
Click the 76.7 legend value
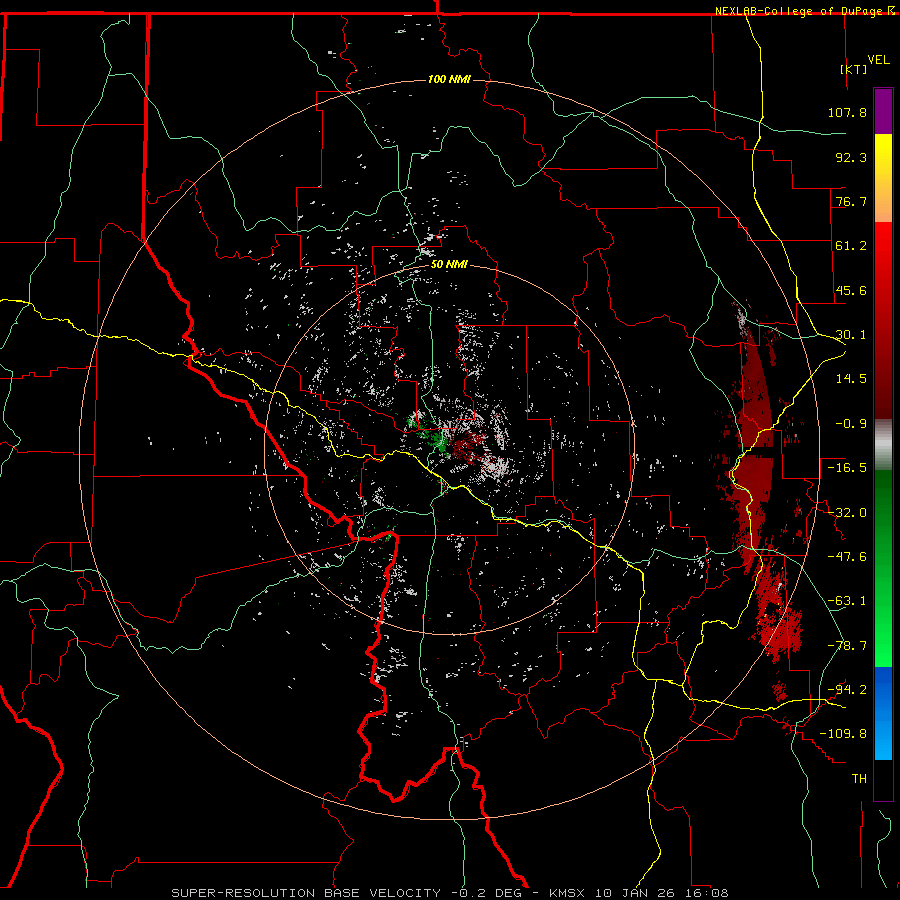click(851, 201)
